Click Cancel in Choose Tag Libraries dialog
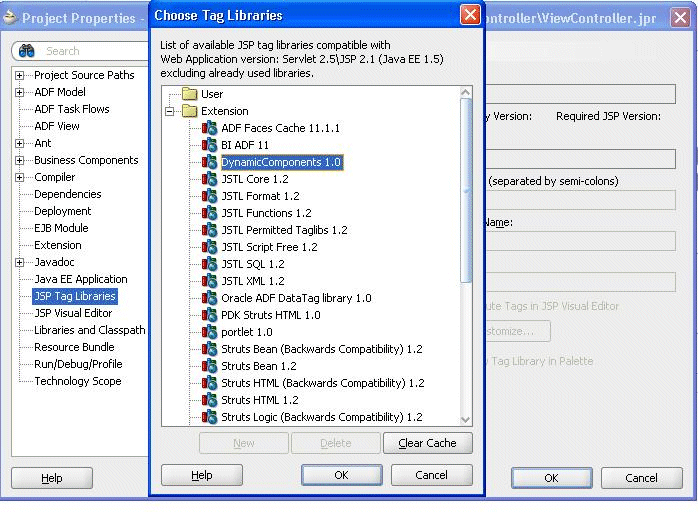698x512 pixels. pos(431,475)
